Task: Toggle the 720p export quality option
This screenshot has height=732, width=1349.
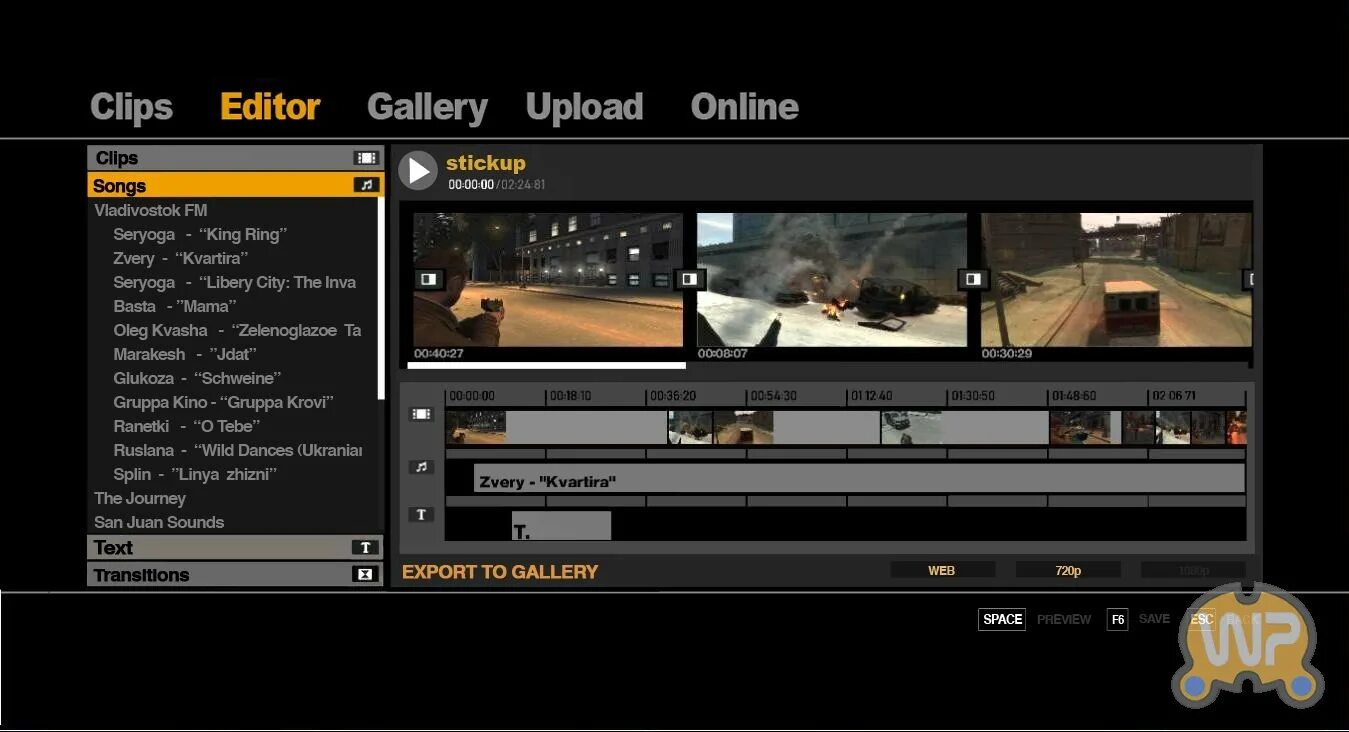Action: [x=1067, y=570]
